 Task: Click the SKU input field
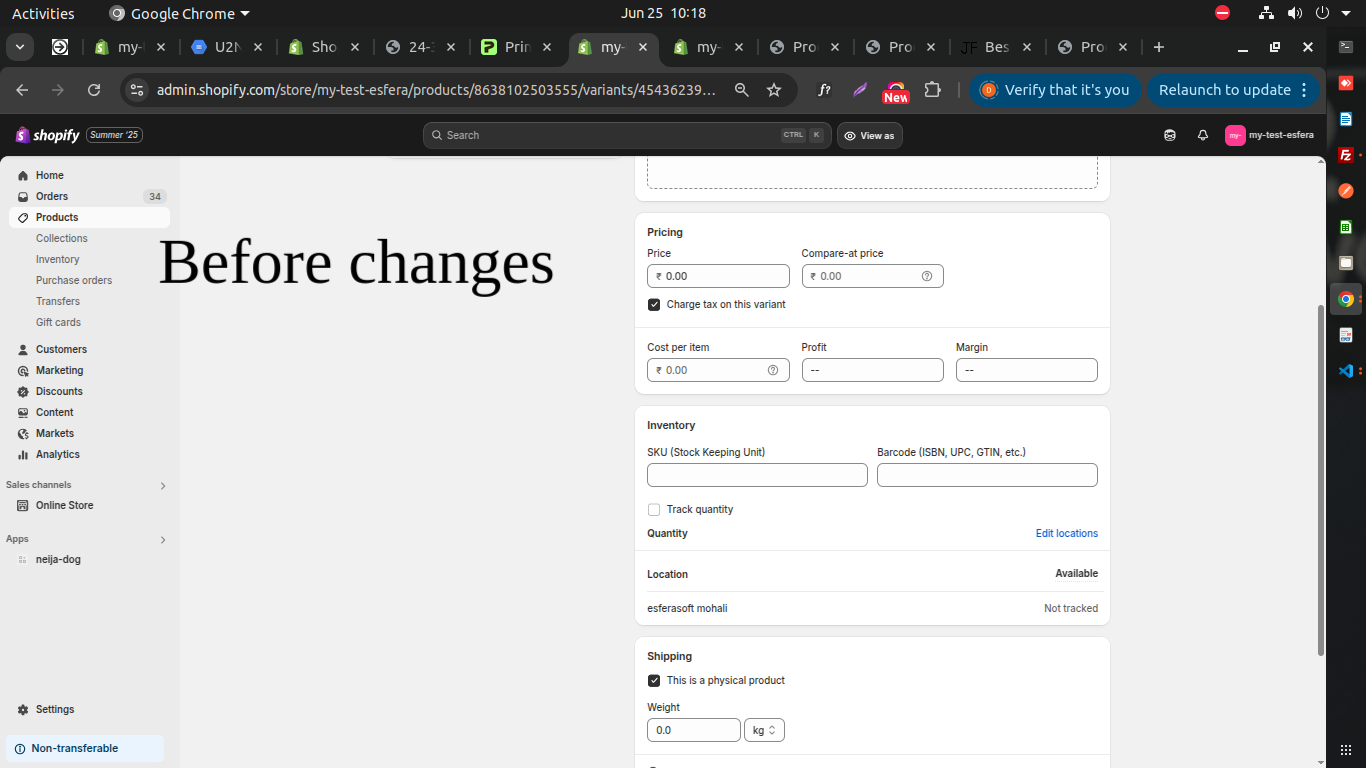757,475
